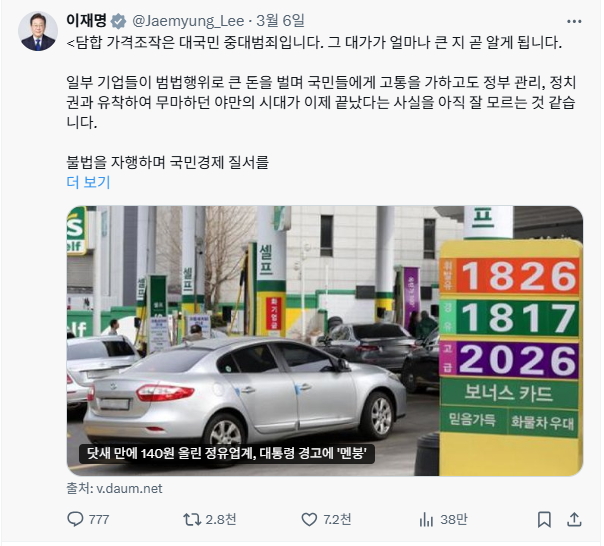The width and height of the screenshot is (604, 546).
Task: Open the view analytics bar chart icon
Action: tap(426, 519)
